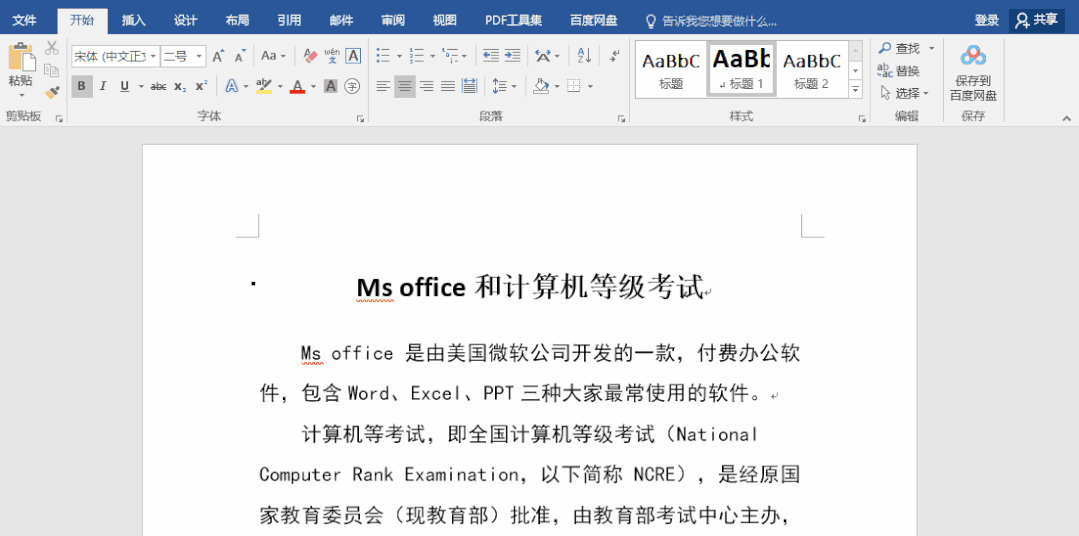
Task: Open the enclosed character tool
Action: click(352, 86)
